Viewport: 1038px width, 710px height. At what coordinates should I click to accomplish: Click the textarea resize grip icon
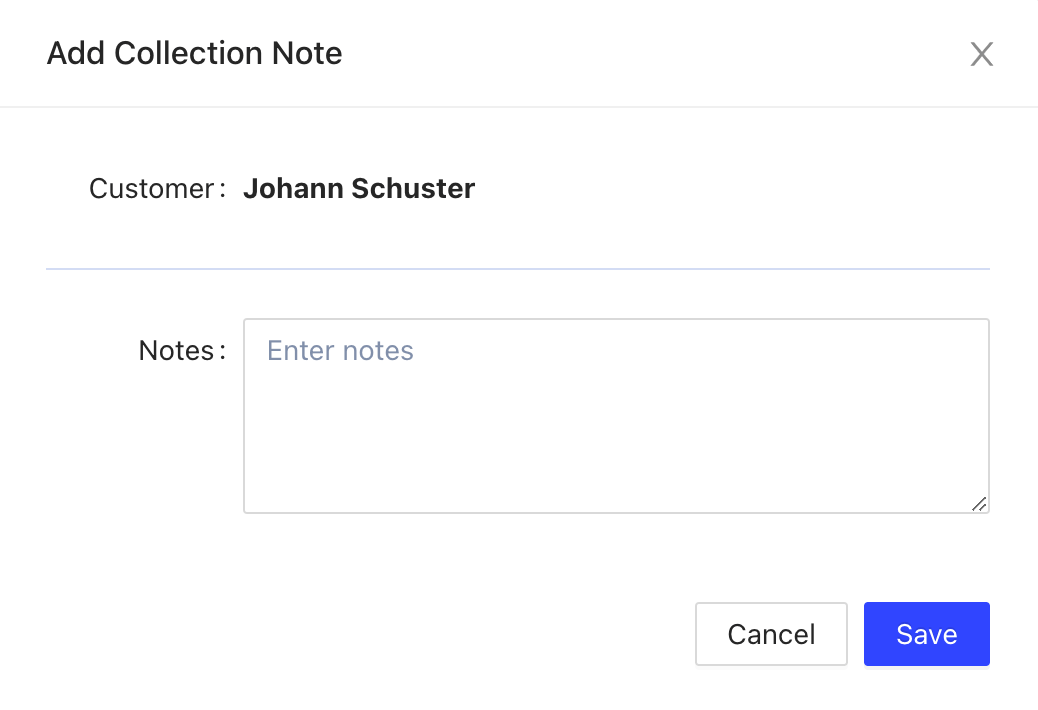pos(979,504)
